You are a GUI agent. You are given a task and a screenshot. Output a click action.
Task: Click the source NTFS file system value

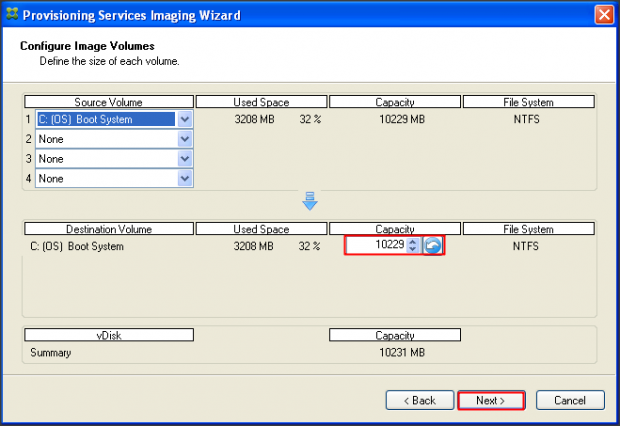click(526, 119)
